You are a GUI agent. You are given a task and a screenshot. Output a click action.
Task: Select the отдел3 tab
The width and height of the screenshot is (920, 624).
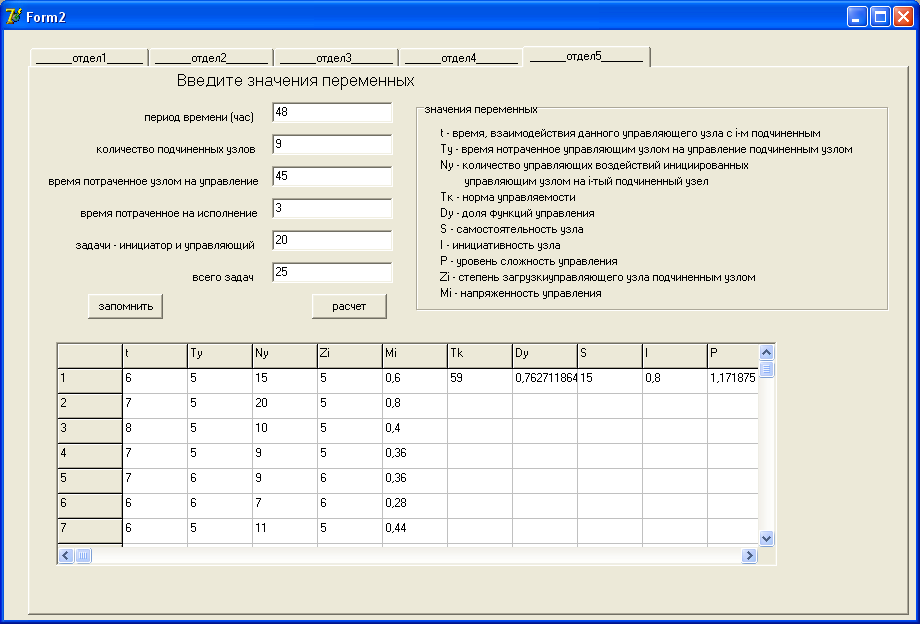click(335, 58)
